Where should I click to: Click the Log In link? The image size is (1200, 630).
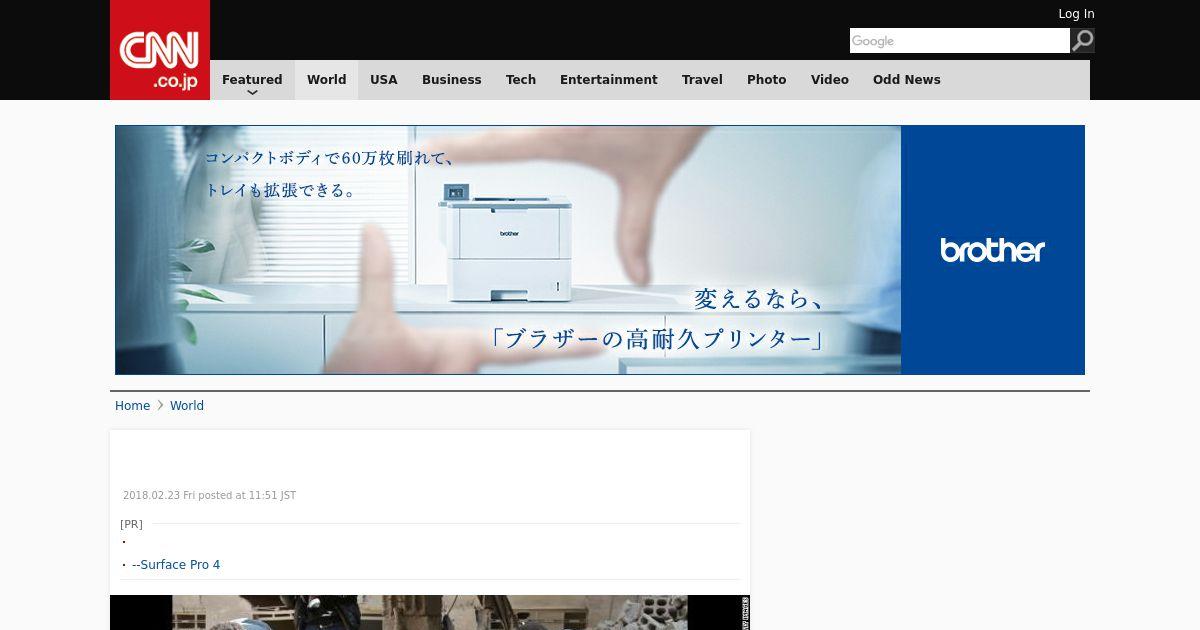pos(1076,14)
